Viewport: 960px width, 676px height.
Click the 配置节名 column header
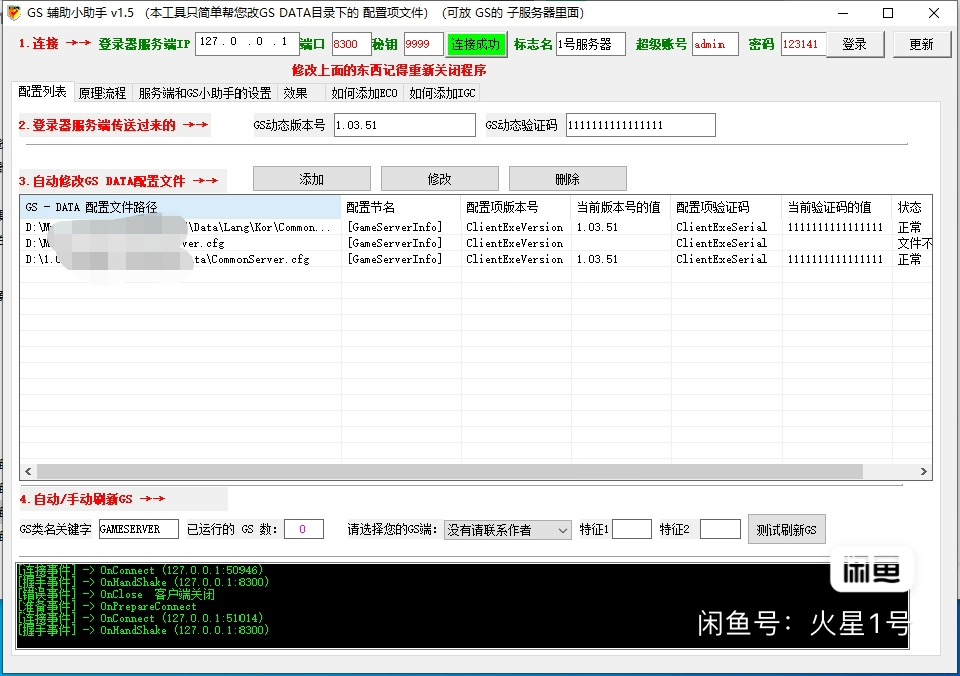click(x=400, y=207)
